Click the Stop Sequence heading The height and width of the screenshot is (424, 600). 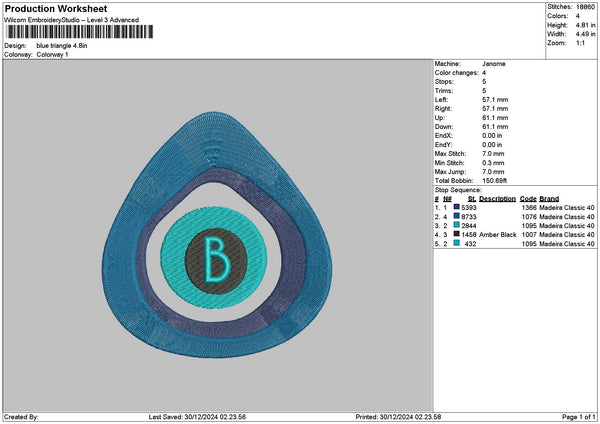click(460, 189)
